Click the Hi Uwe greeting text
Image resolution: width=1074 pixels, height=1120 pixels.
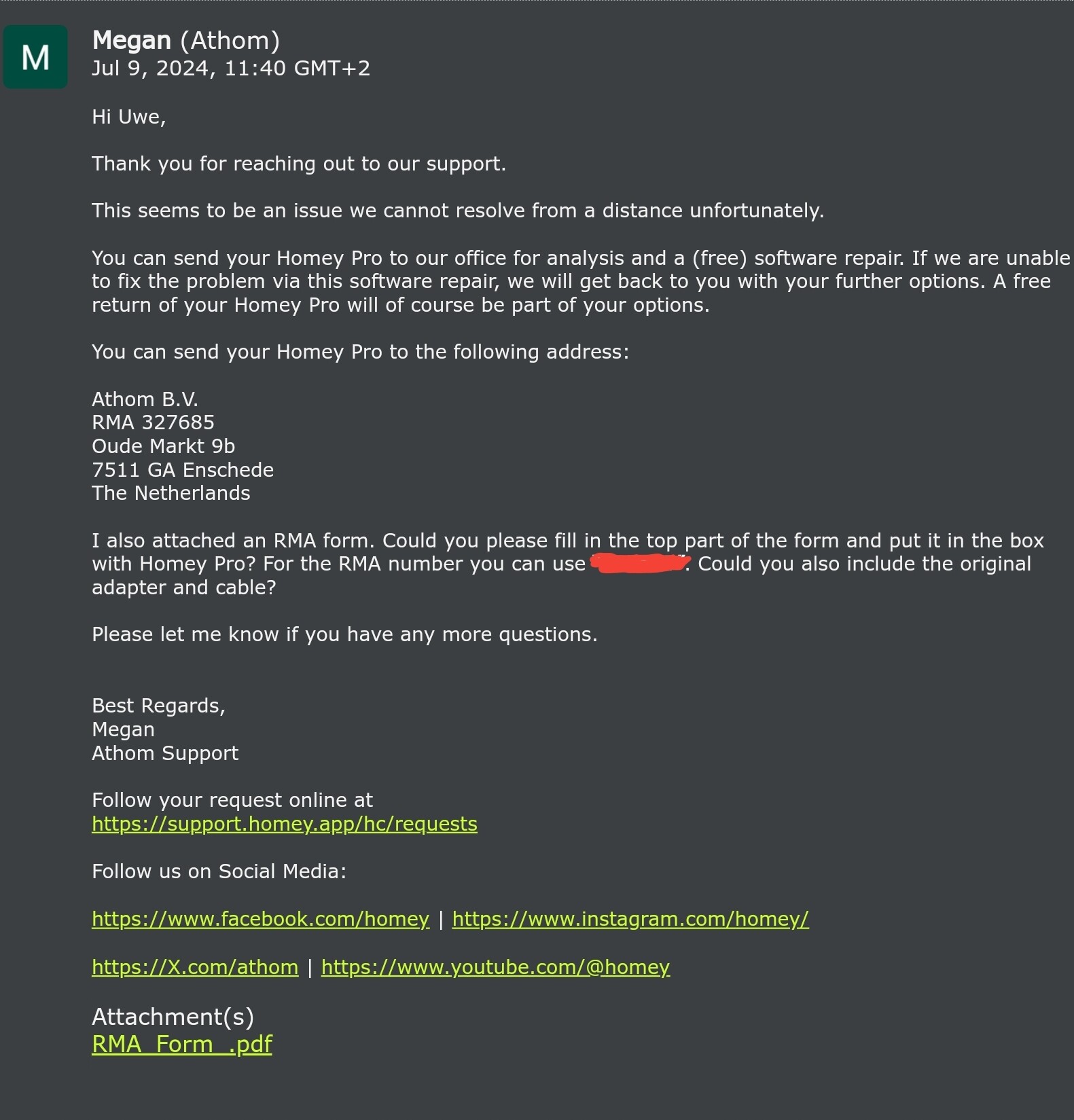pos(128,117)
